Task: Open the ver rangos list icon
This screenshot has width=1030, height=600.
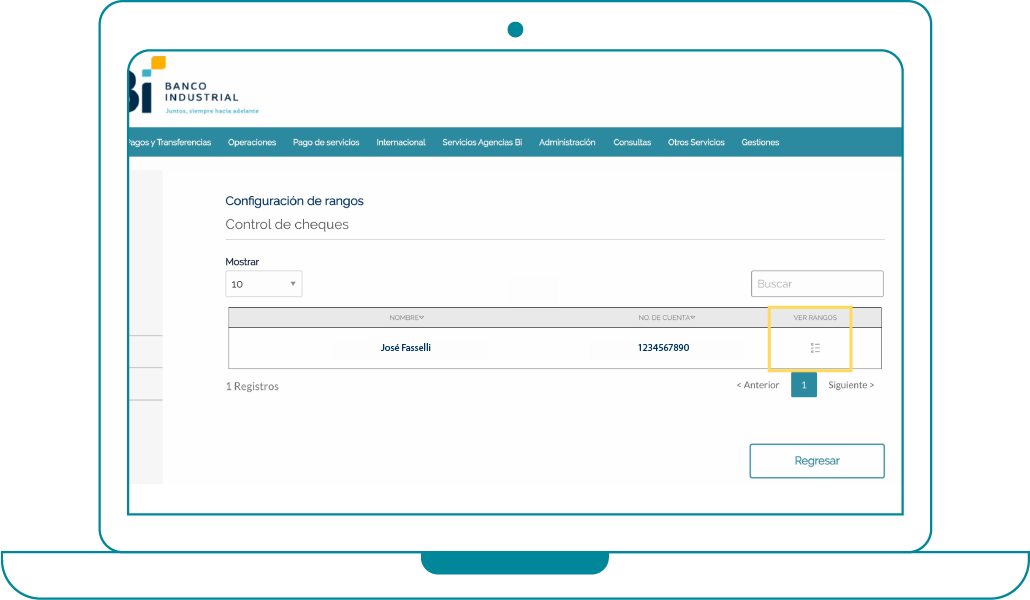Action: tap(815, 348)
